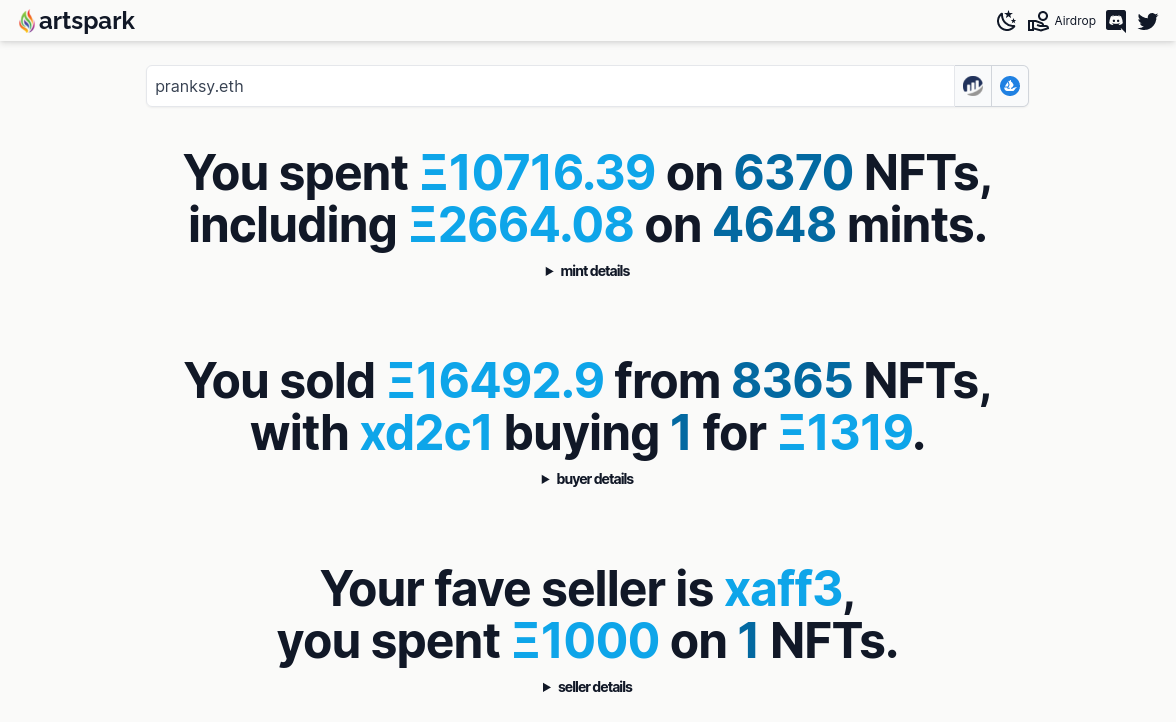Click the Ξ2664.08 mint spend amount
Viewport: 1176px width, 722px height.
coord(522,225)
